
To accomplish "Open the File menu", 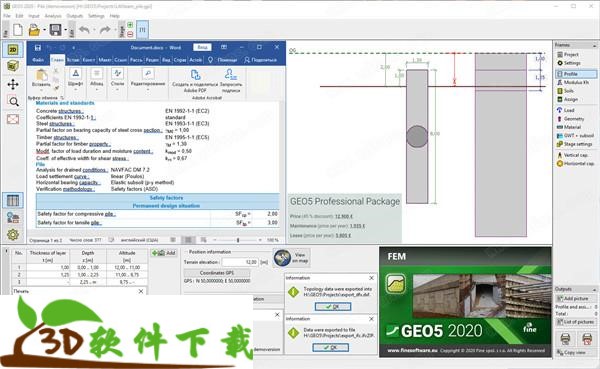I will point(7,16).
